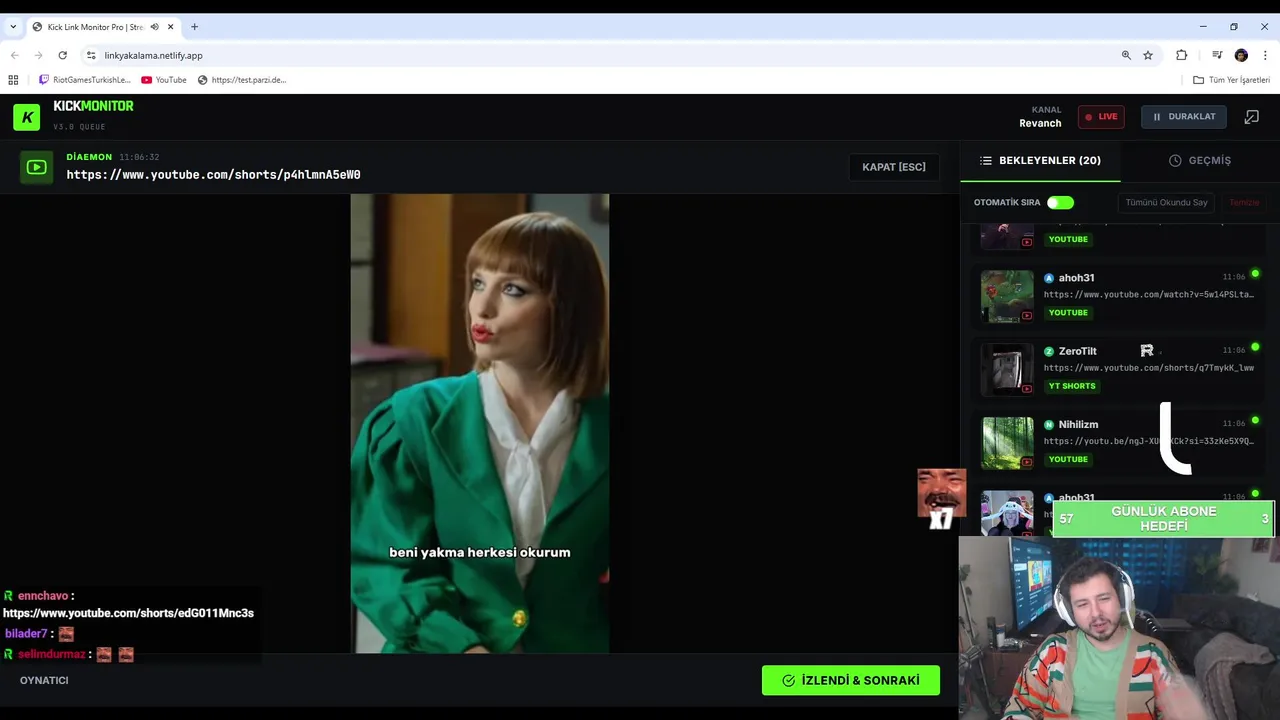Viewport: 1280px width, 720px height.
Task: Open the tab search dropdown arrow
Action: [13, 27]
